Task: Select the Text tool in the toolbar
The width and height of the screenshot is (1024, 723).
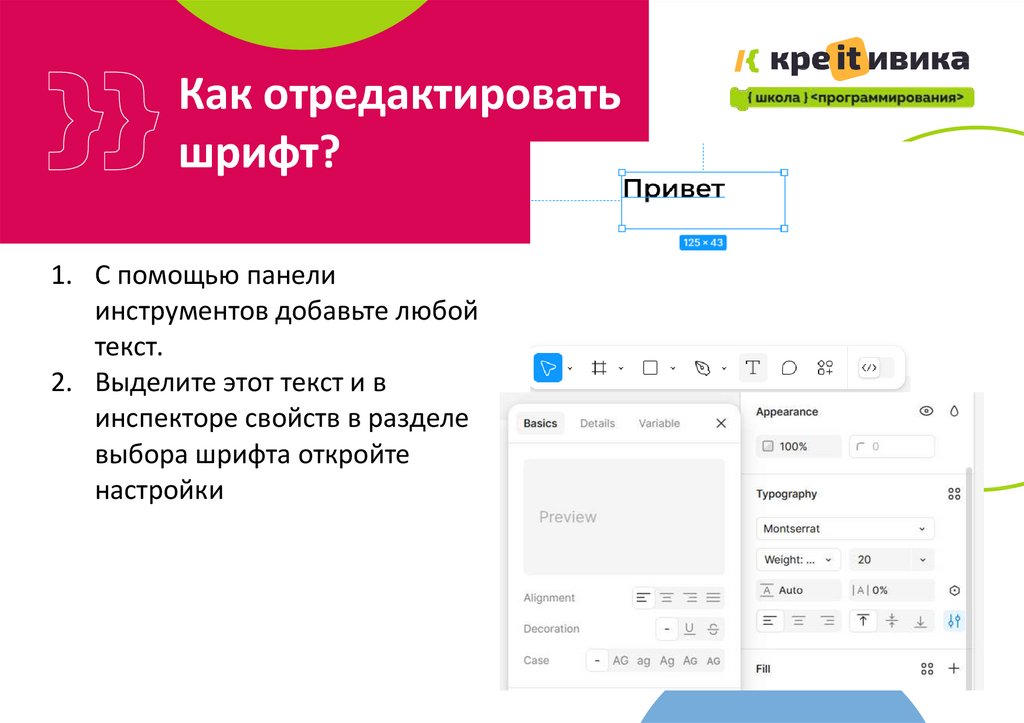Action: click(x=753, y=368)
